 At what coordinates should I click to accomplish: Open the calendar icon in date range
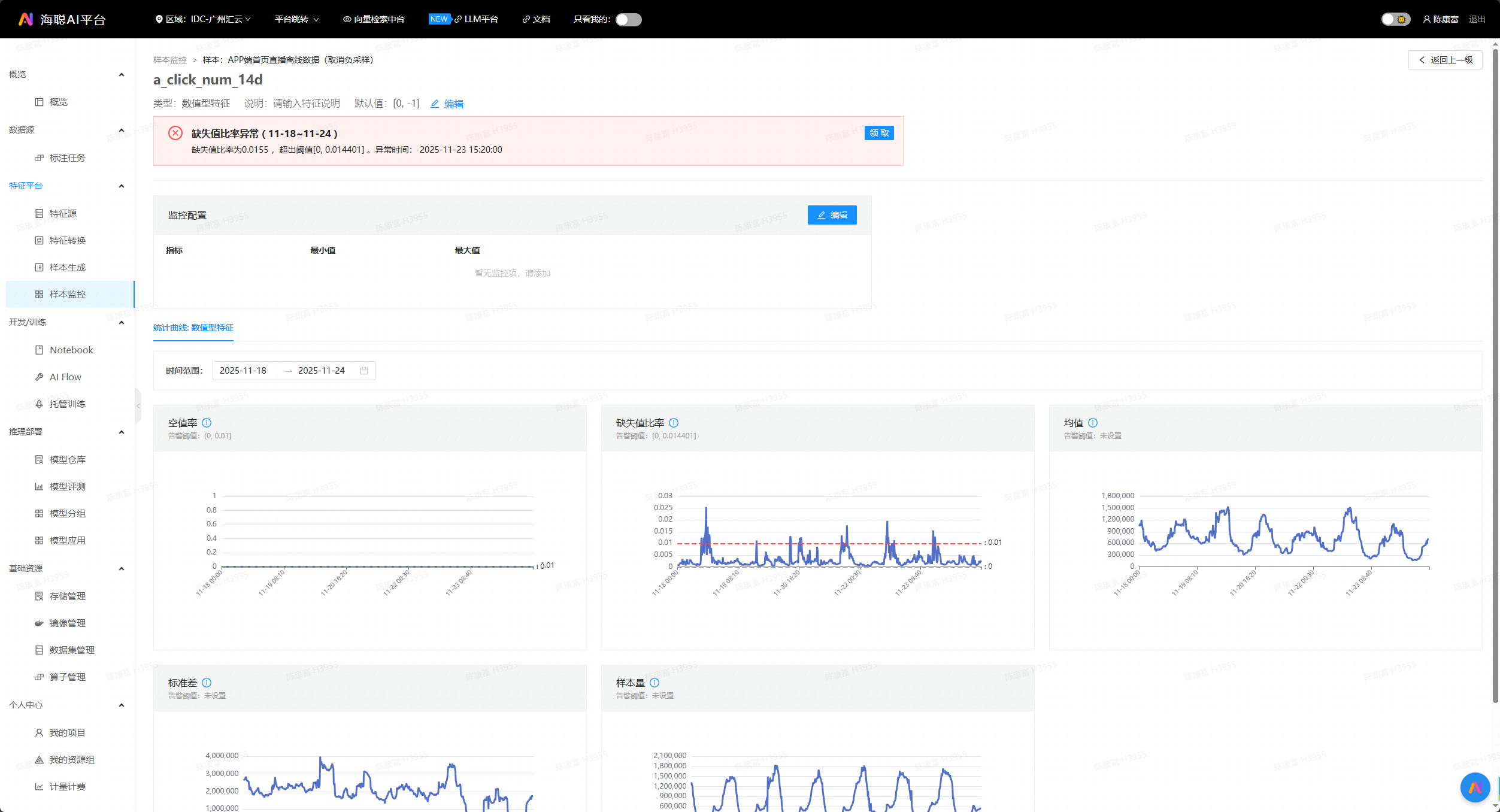[x=364, y=371]
